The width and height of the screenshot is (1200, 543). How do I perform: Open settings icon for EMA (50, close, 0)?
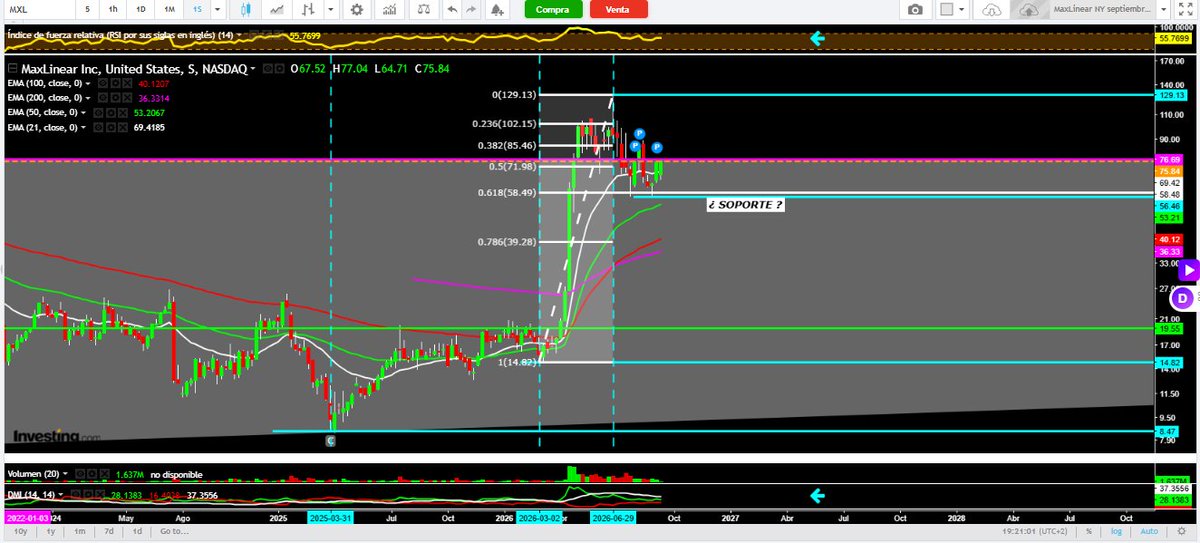click(110, 113)
